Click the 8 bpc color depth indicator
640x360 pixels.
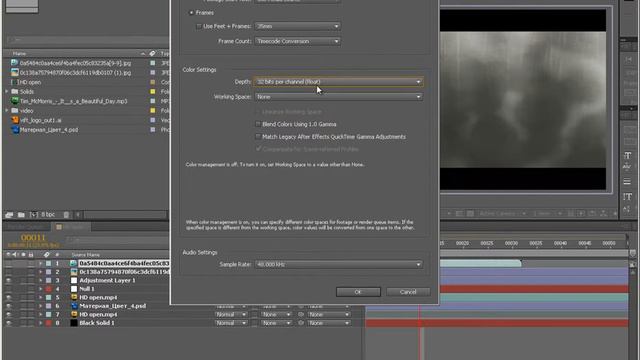coord(47,214)
